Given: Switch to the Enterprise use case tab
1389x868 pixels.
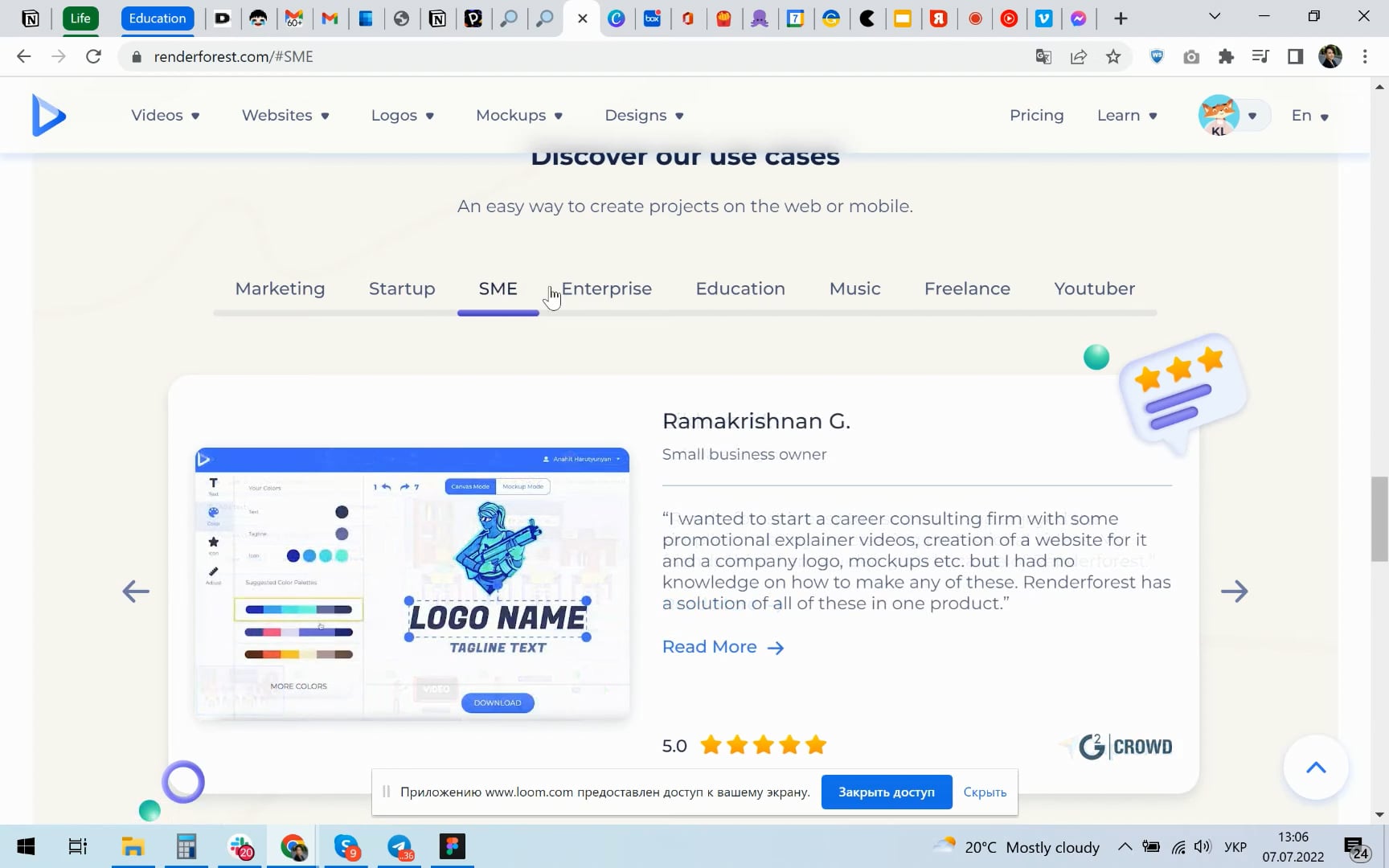Looking at the screenshot, I should pyautogui.click(x=607, y=289).
